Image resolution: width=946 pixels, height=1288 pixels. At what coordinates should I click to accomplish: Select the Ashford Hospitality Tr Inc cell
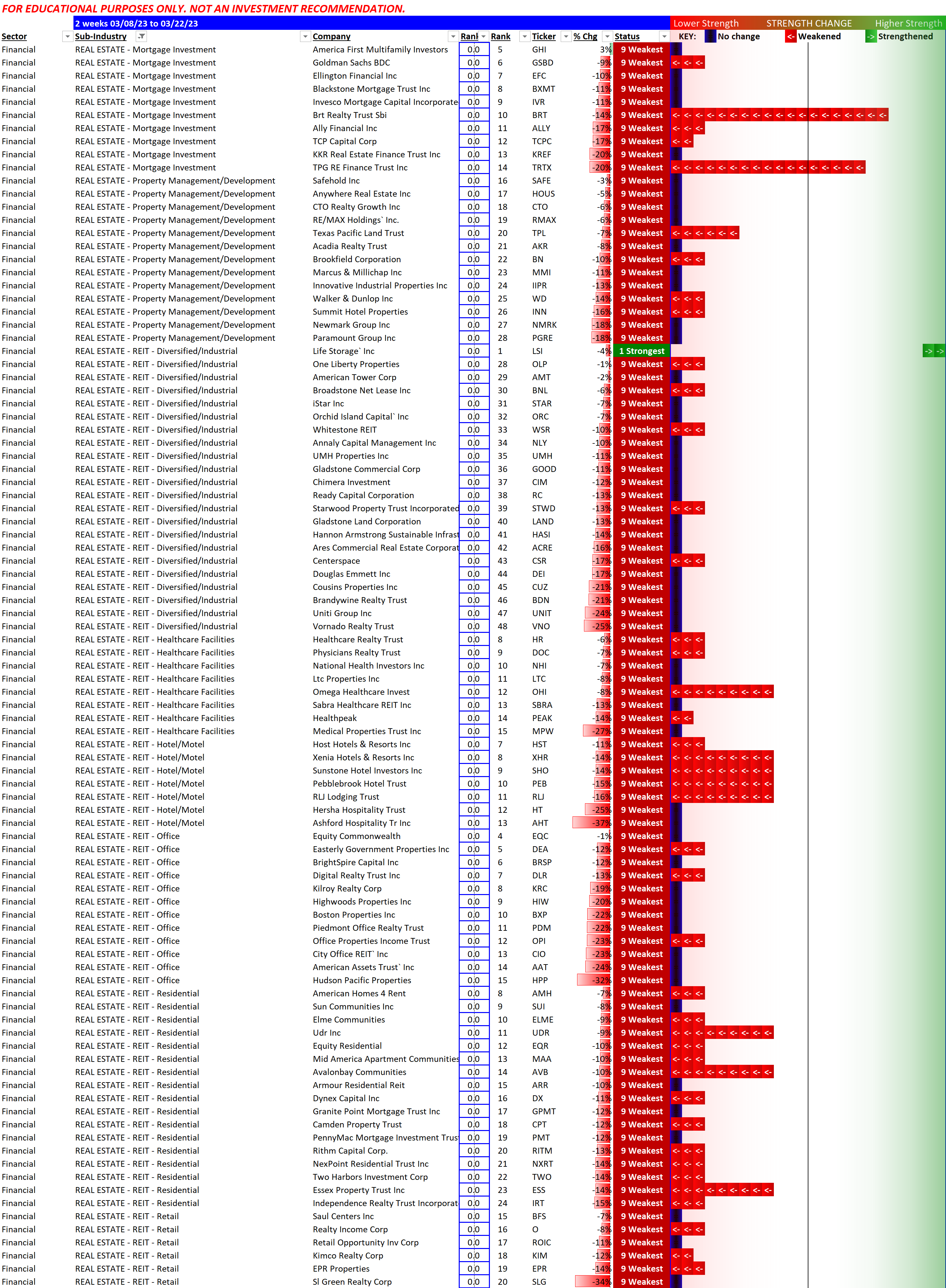click(361, 823)
